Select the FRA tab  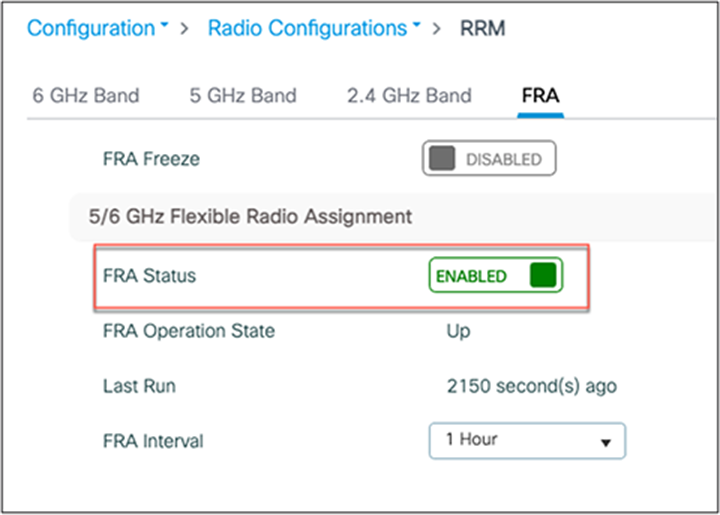point(540,96)
